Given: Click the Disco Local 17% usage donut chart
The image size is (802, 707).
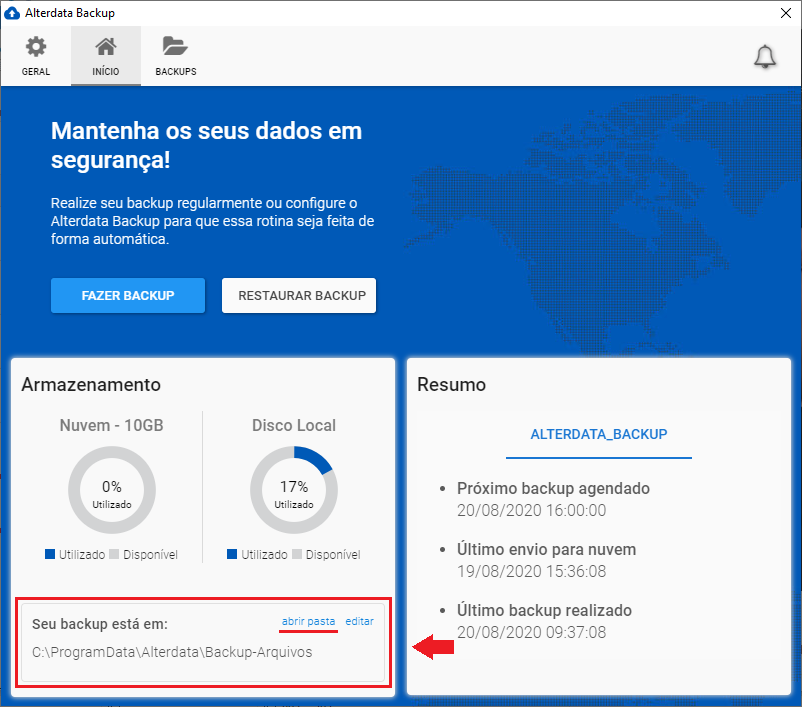Looking at the screenshot, I should pyautogui.click(x=294, y=490).
